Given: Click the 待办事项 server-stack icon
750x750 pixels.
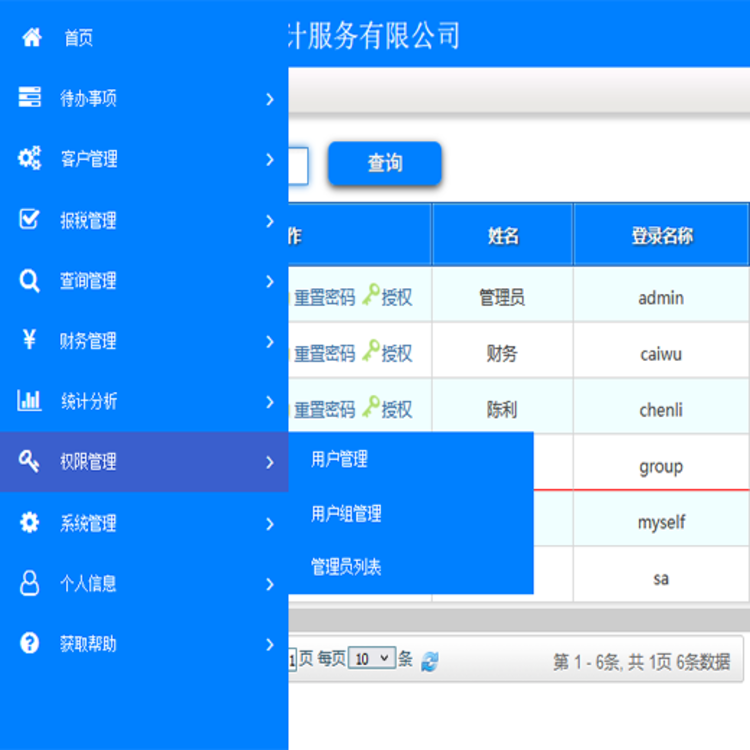Looking at the screenshot, I should [x=30, y=98].
